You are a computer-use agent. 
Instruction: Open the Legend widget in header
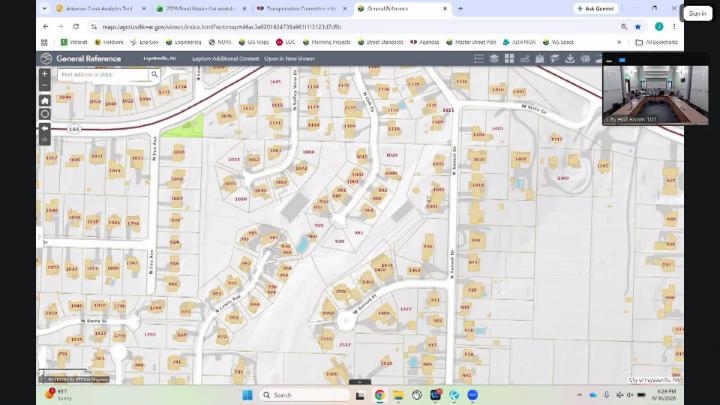click(479, 58)
